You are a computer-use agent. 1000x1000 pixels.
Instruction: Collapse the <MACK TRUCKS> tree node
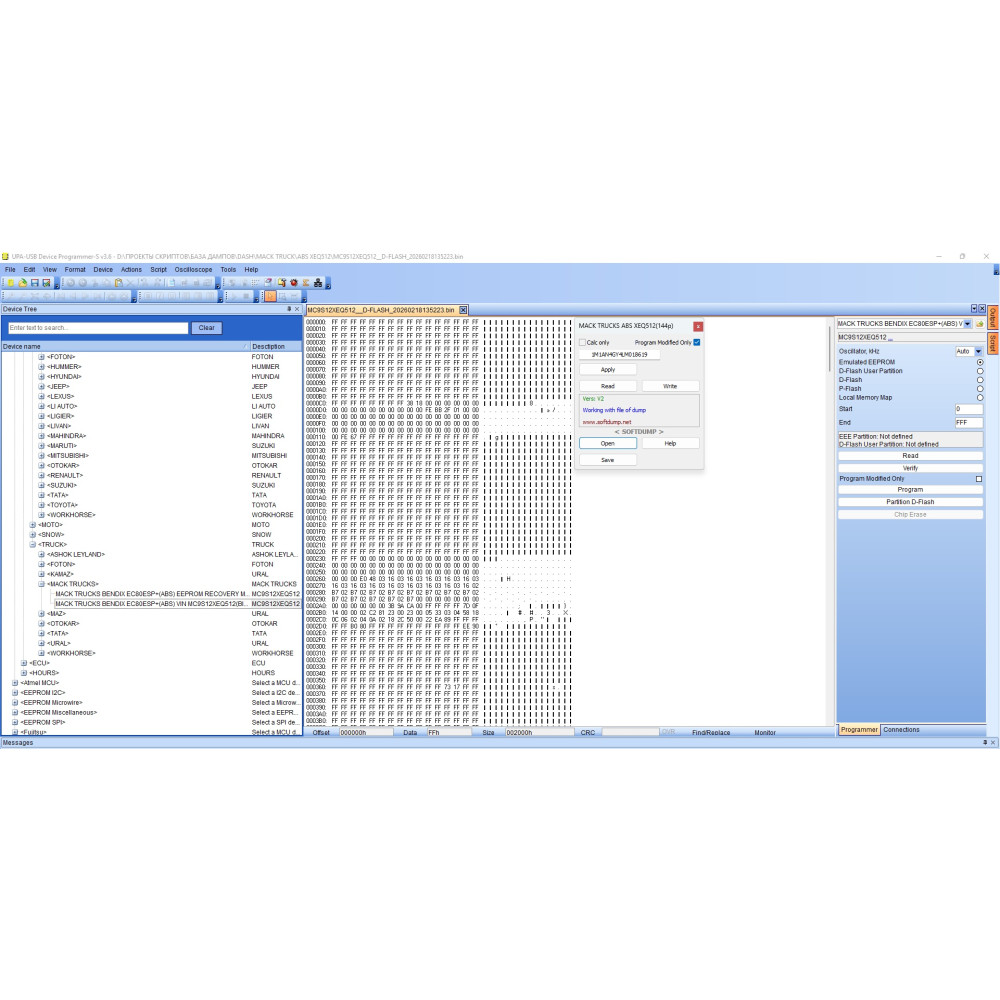click(41, 584)
